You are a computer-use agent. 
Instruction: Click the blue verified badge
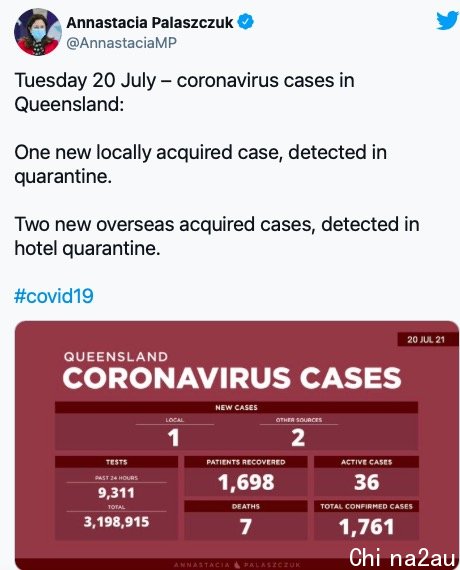pyautogui.click(x=245, y=22)
